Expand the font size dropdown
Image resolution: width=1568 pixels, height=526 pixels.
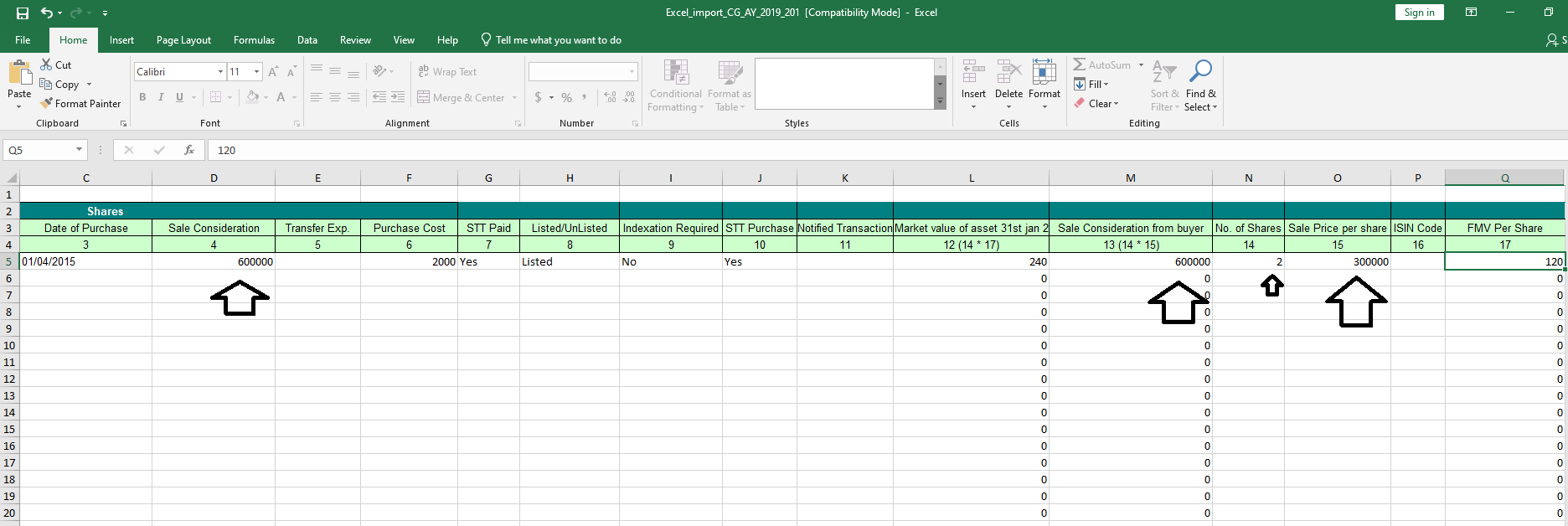[x=256, y=72]
